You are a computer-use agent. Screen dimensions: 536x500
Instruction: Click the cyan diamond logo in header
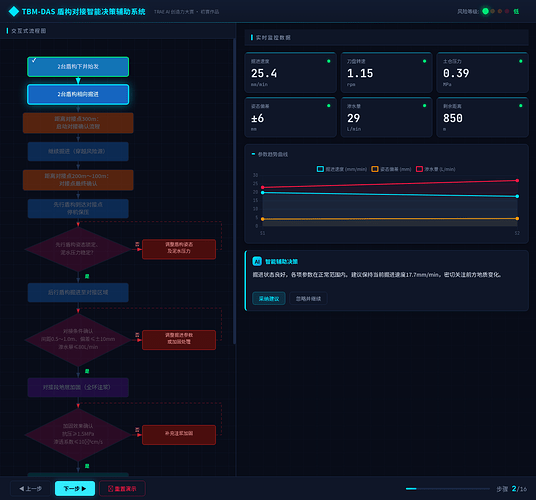[x=14, y=11]
